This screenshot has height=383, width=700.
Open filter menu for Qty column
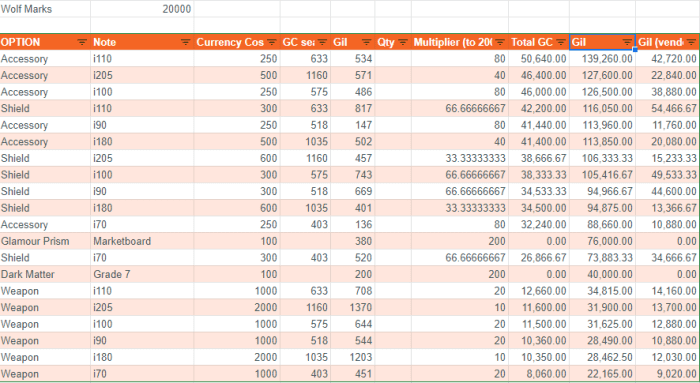click(x=403, y=42)
